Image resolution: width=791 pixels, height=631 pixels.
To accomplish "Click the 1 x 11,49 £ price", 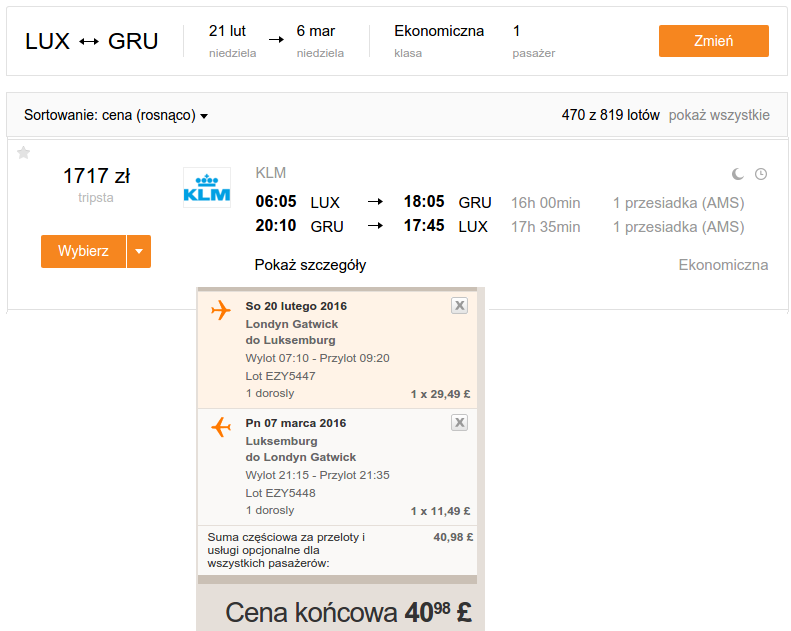I will (440, 511).
